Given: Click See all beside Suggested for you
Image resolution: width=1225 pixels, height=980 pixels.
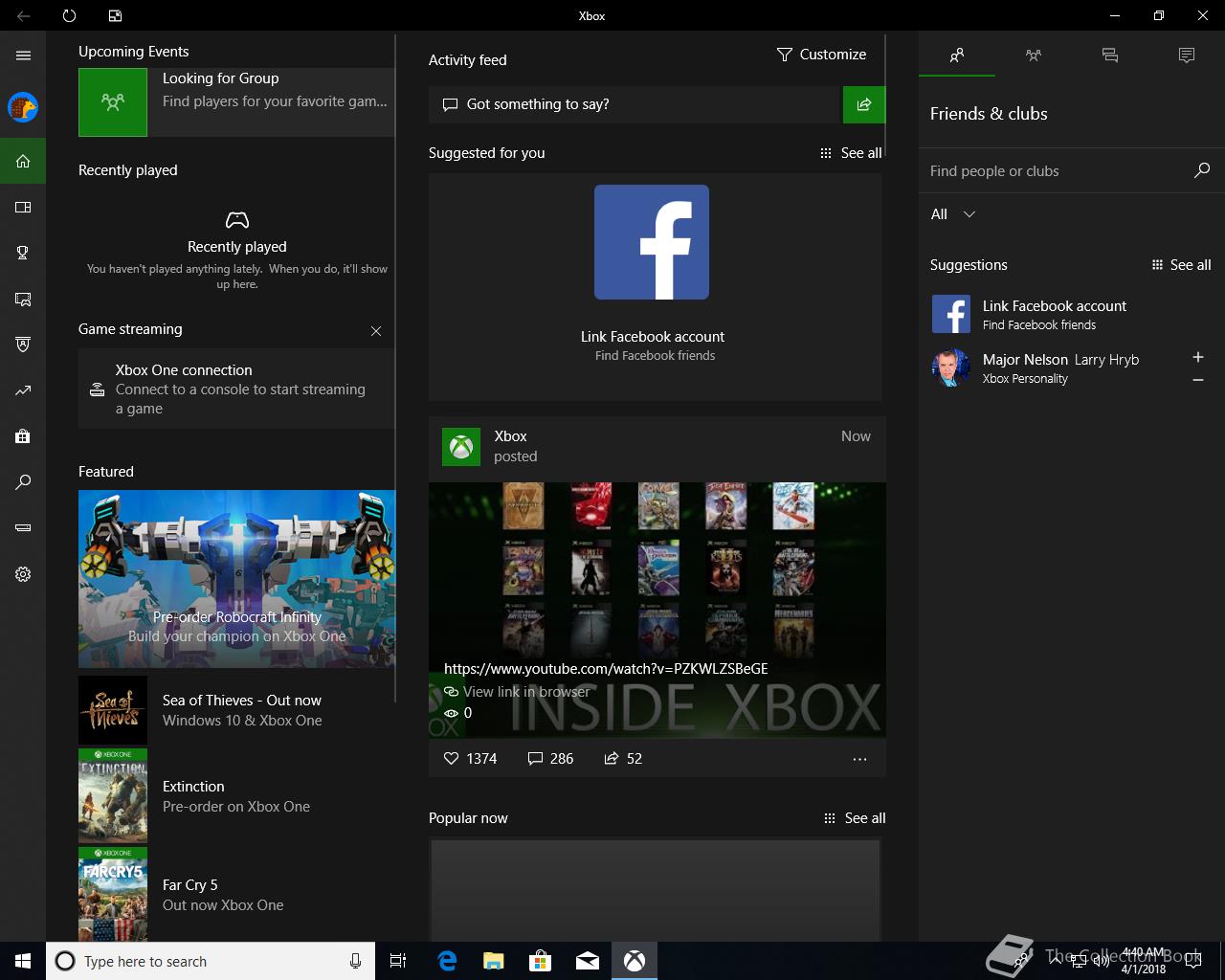Looking at the screenshot, I should (x=851, y=153).
